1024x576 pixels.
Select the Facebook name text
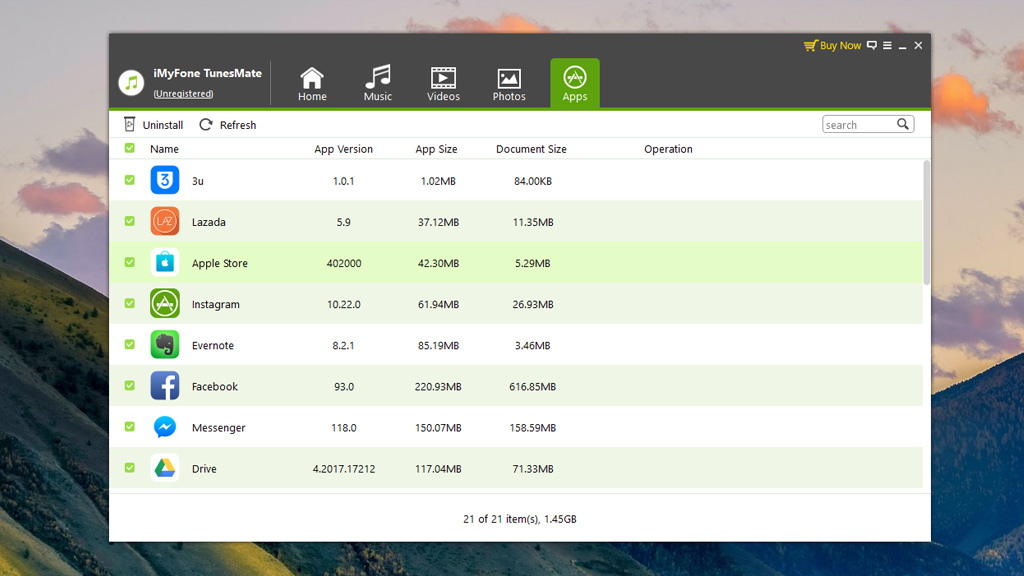pyautogui.click(x=214, y=387)
